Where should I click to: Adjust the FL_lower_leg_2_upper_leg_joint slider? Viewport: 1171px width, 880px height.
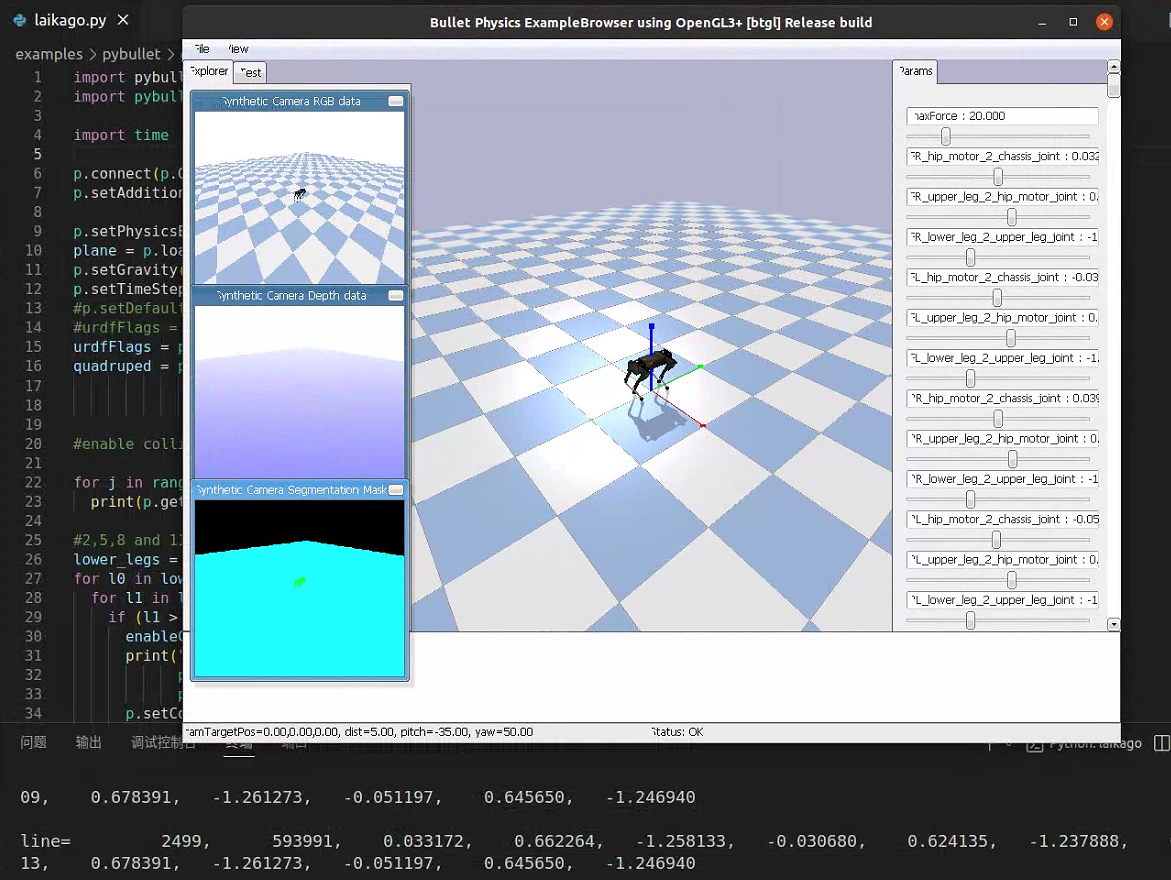[x=970, y=379]
